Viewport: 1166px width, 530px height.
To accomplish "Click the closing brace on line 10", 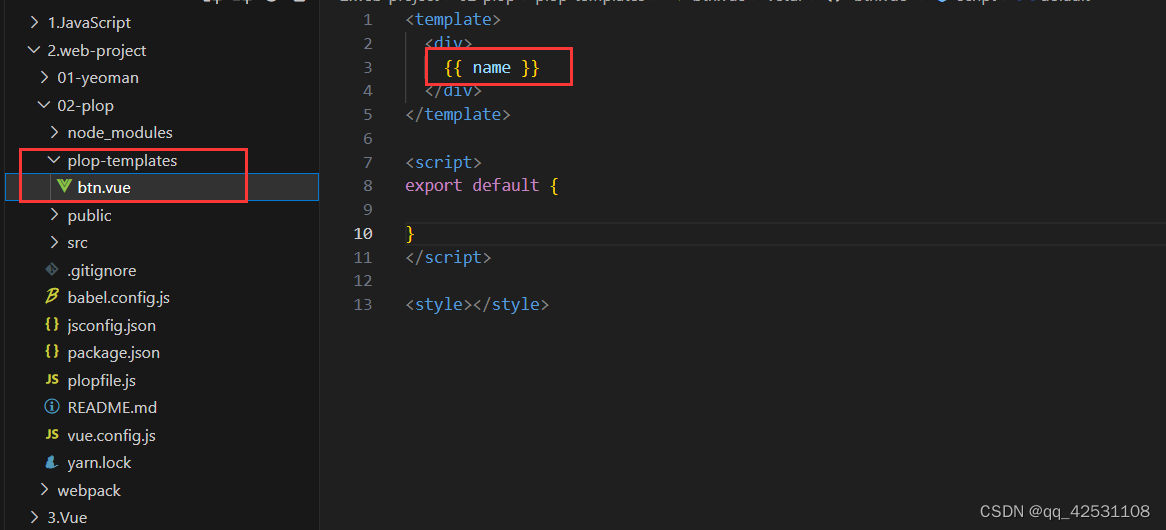I will point(410,233).
